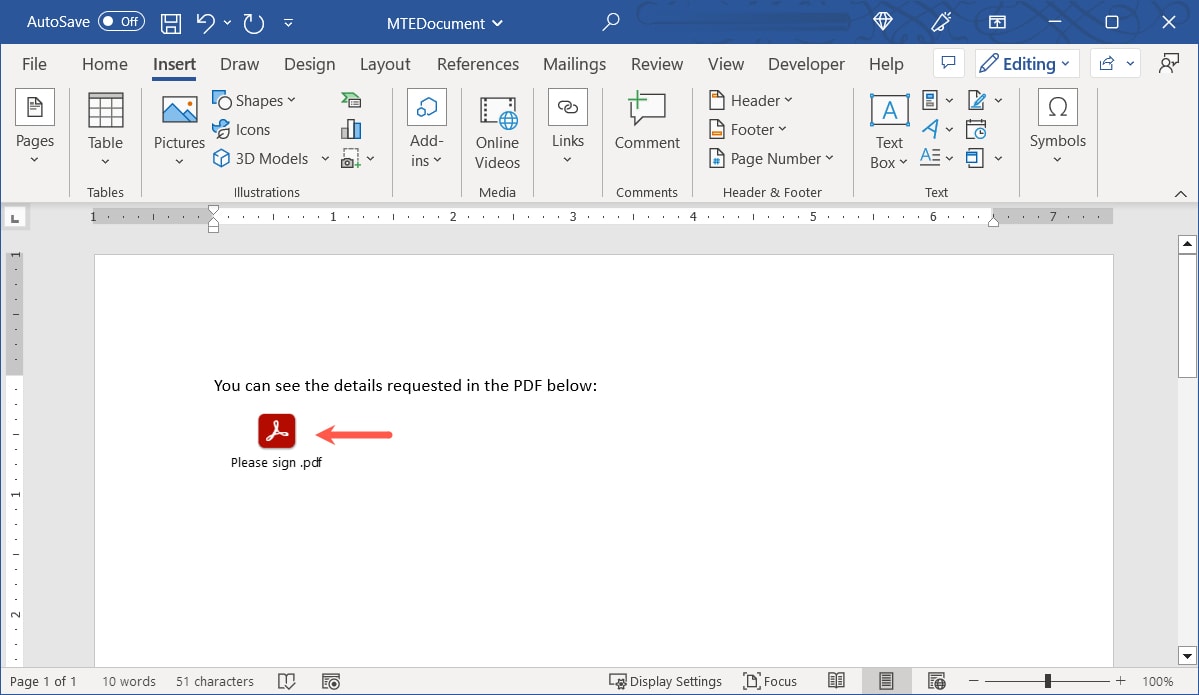The image size is (1199, 695).
Task: Open the Developer tab
Action: click(x=806, y=64)
